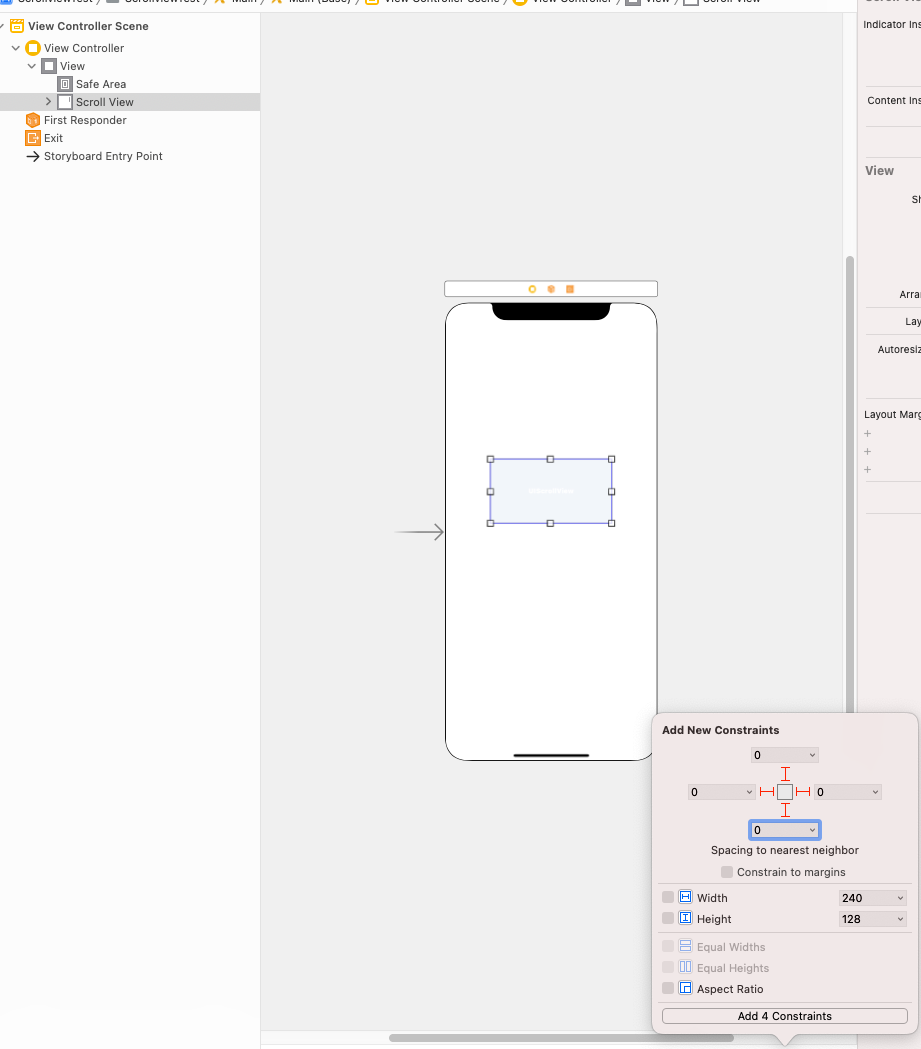Check the Height constraint checkbox

point(668,918)
